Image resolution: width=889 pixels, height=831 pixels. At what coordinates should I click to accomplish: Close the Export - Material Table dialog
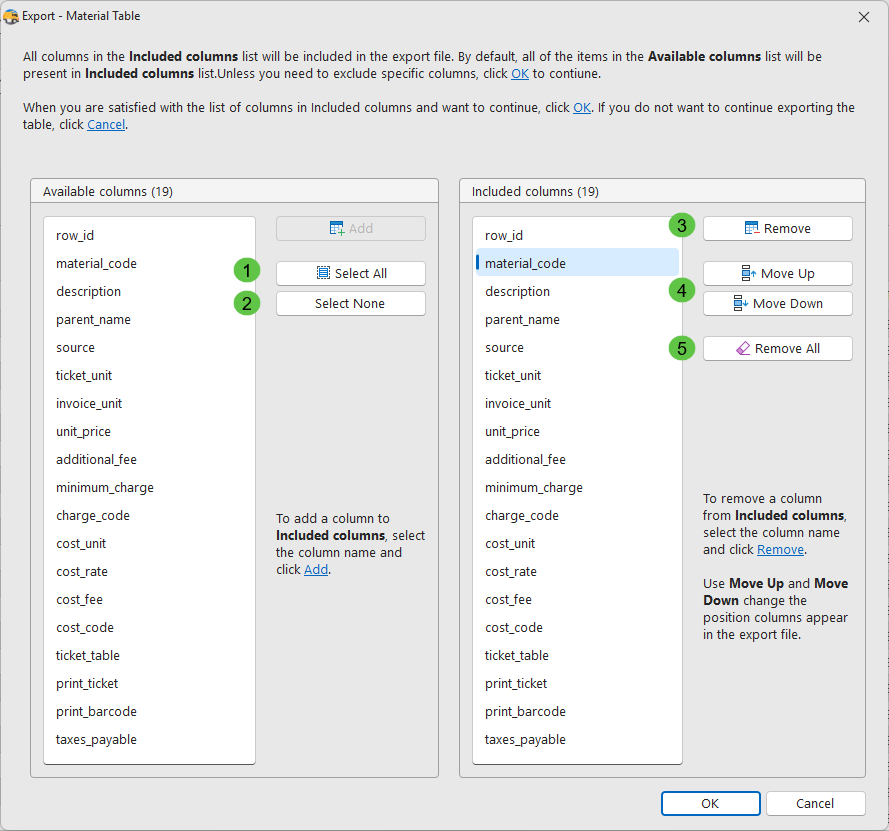pos(864,16)
